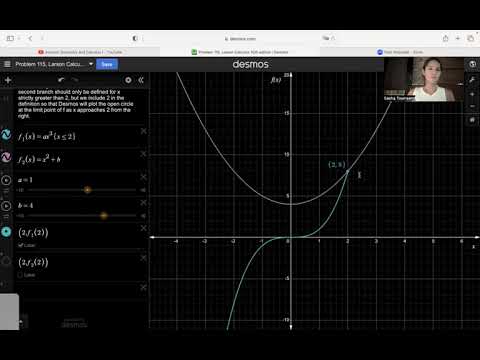480x360 pixels.
Task: Delete the f1(x) expression
Action: [x=143, y=131]
